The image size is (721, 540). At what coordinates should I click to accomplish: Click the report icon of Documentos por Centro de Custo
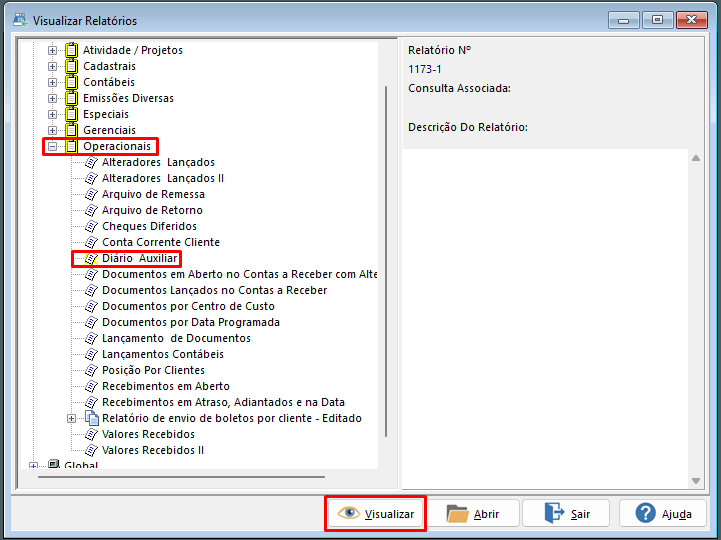pyautogui.click(x=92, y=306)
